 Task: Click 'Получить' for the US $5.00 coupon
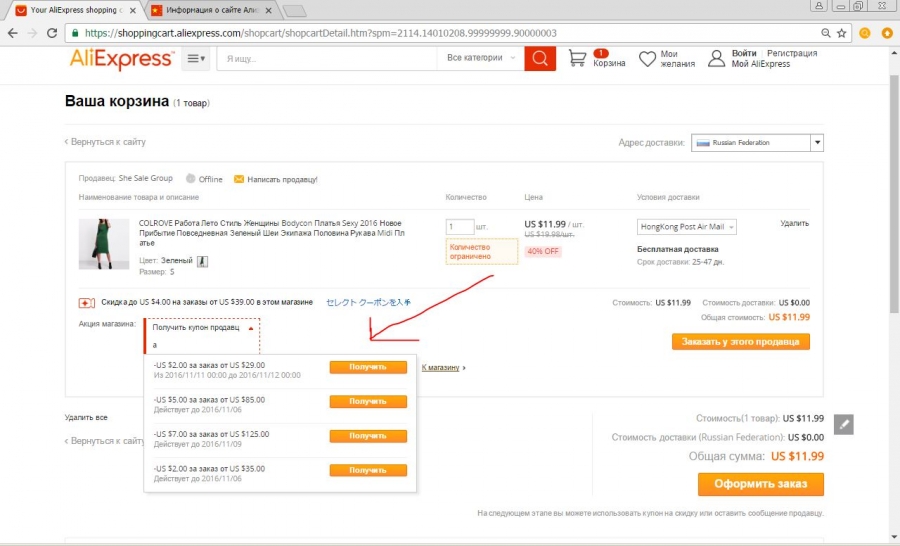368,401
